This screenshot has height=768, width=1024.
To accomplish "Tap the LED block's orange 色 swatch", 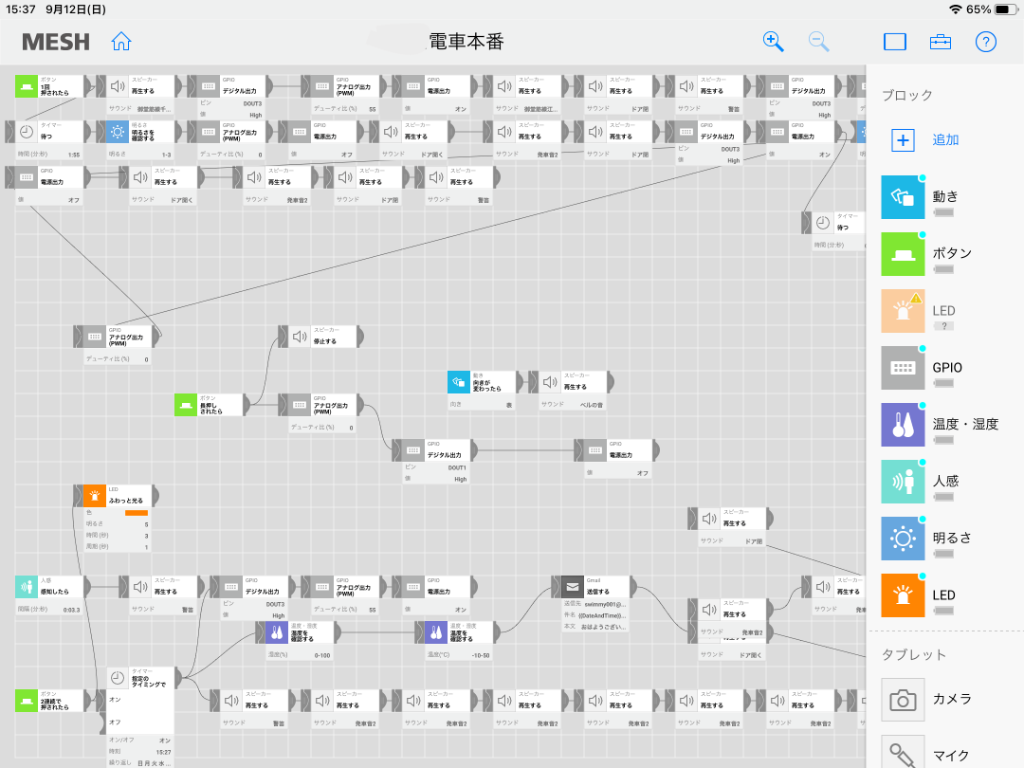I will [x=136, y=513].
